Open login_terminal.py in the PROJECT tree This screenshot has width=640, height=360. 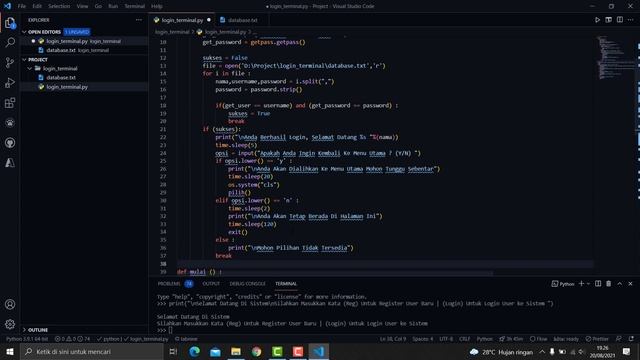pos(84,87)
